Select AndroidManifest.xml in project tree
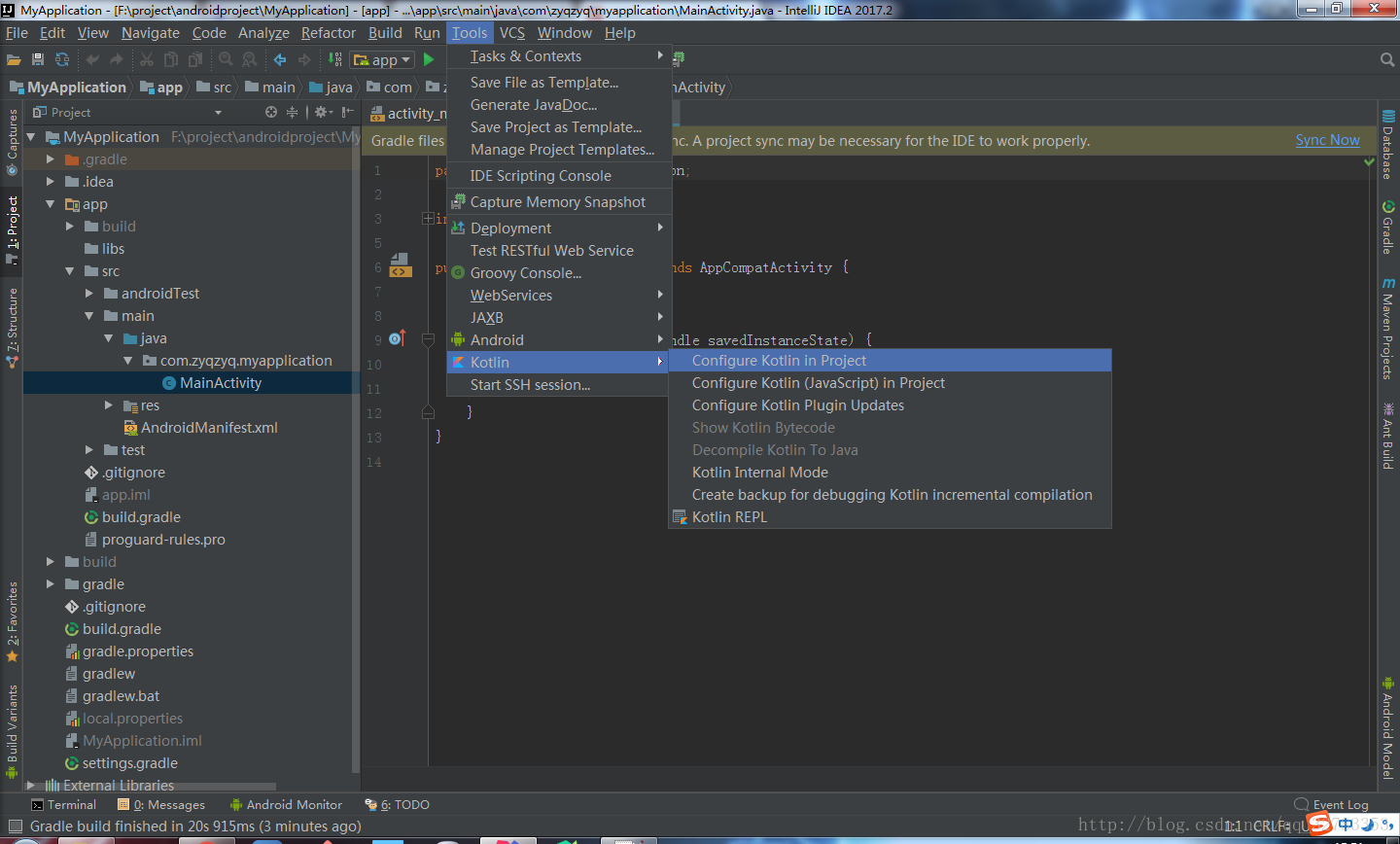This screenshot has width=1400, height=844. click(200, 428)
